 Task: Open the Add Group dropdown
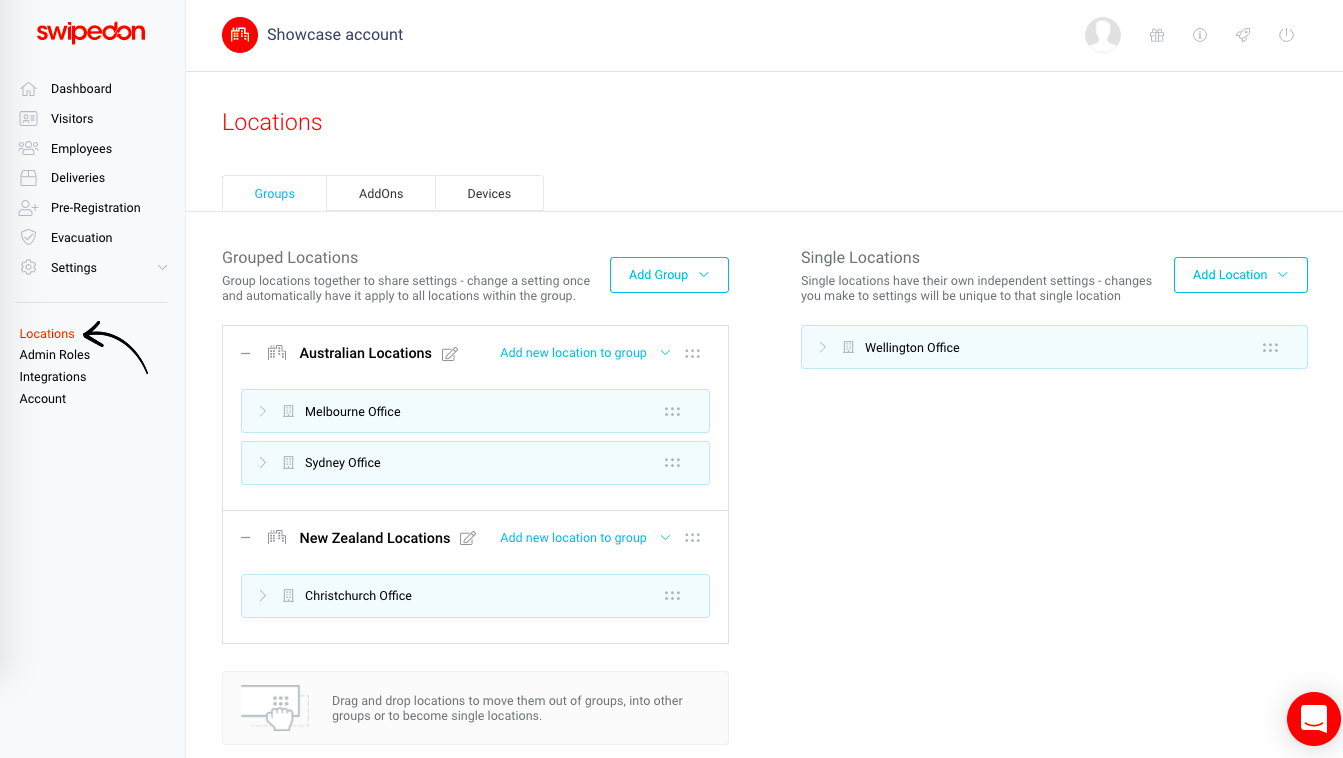point(669,275)
